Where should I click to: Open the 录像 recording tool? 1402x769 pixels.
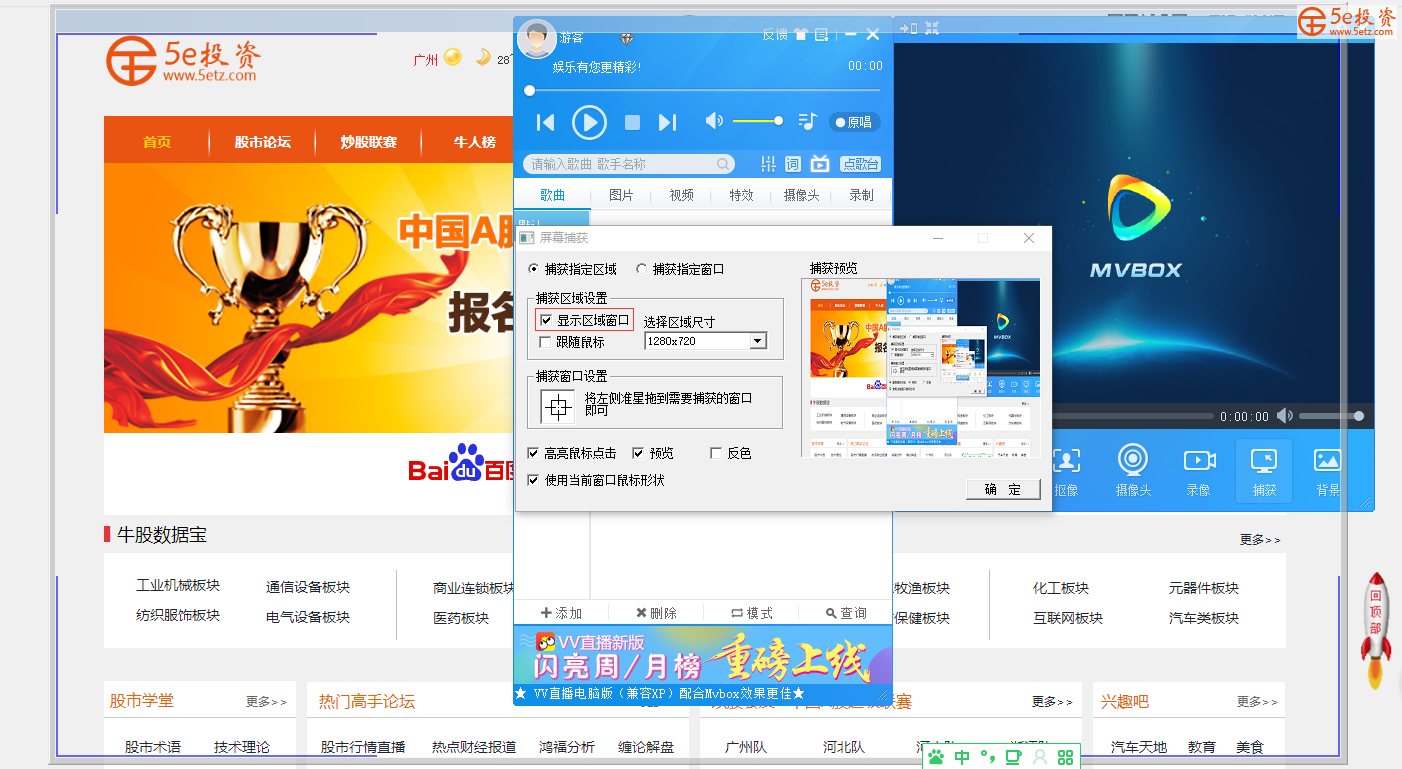(x=1199, y=470)
